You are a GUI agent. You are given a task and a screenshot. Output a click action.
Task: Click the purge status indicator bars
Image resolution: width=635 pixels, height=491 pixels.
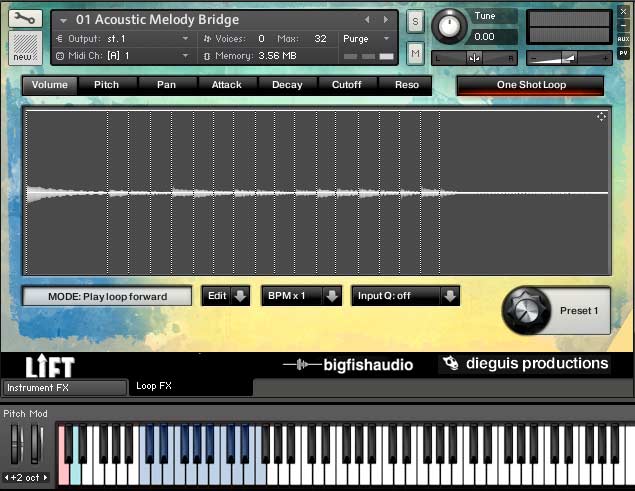pyautogui.click(x=369, y=56)
